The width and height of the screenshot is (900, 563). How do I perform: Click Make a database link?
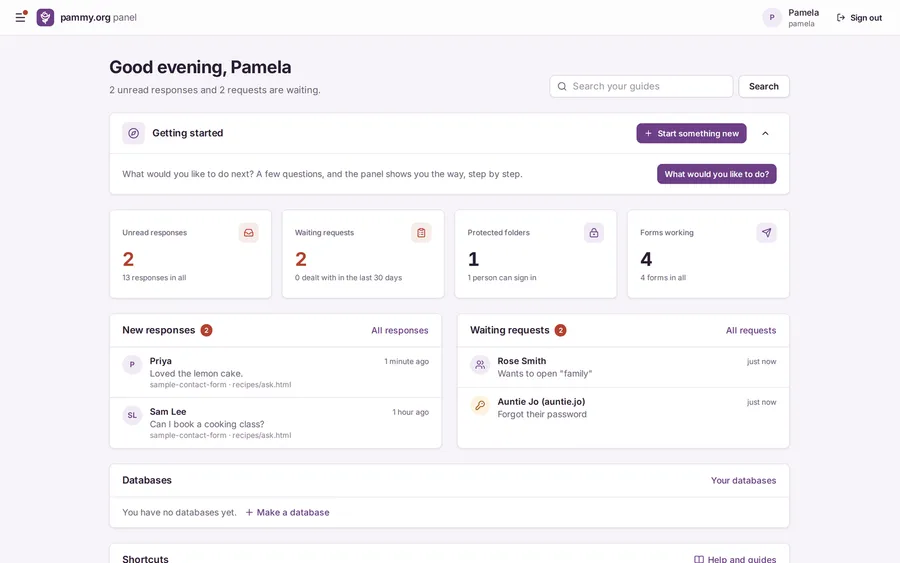[287, 512]
